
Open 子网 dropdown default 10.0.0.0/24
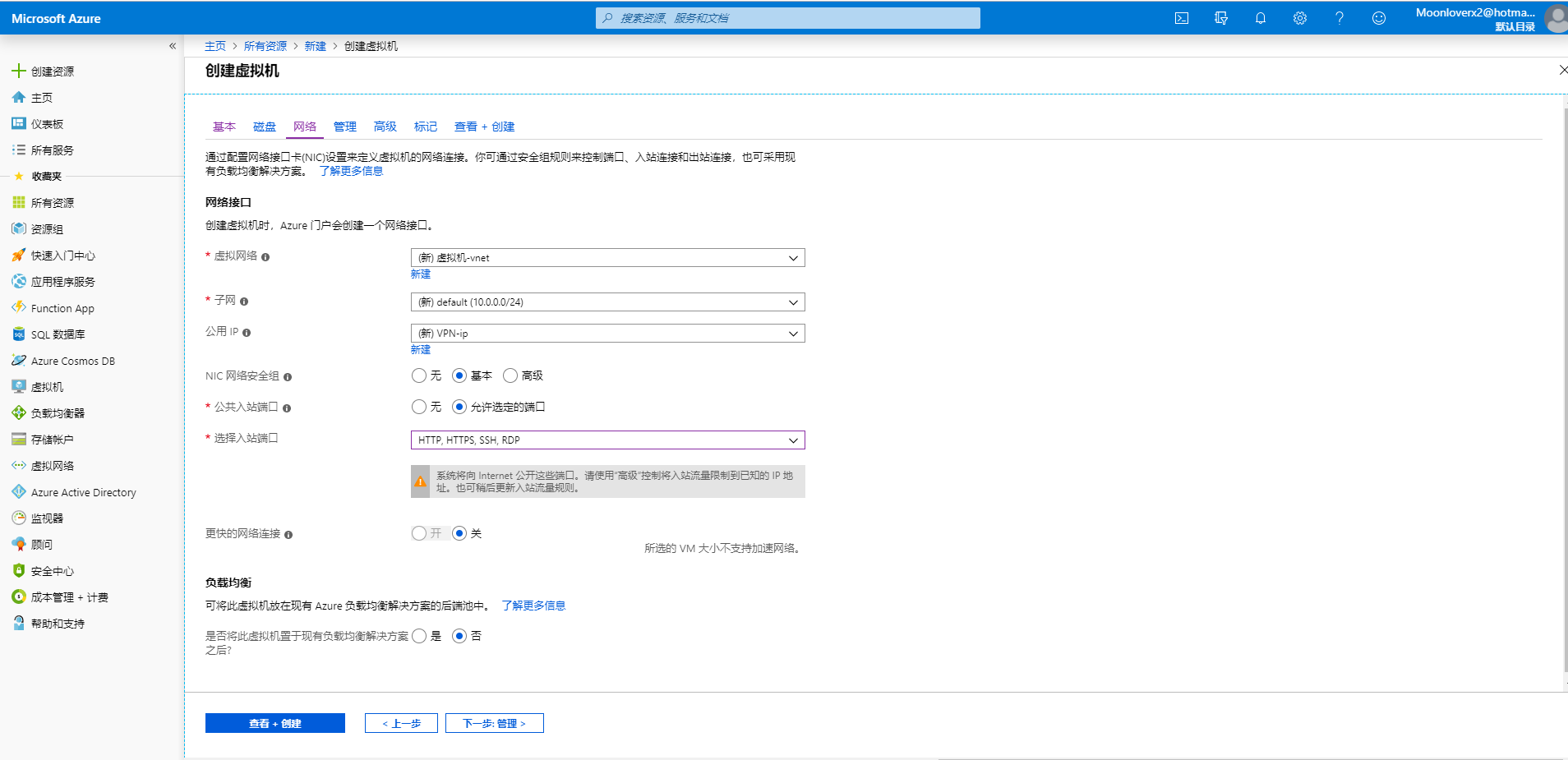(607, 302)
